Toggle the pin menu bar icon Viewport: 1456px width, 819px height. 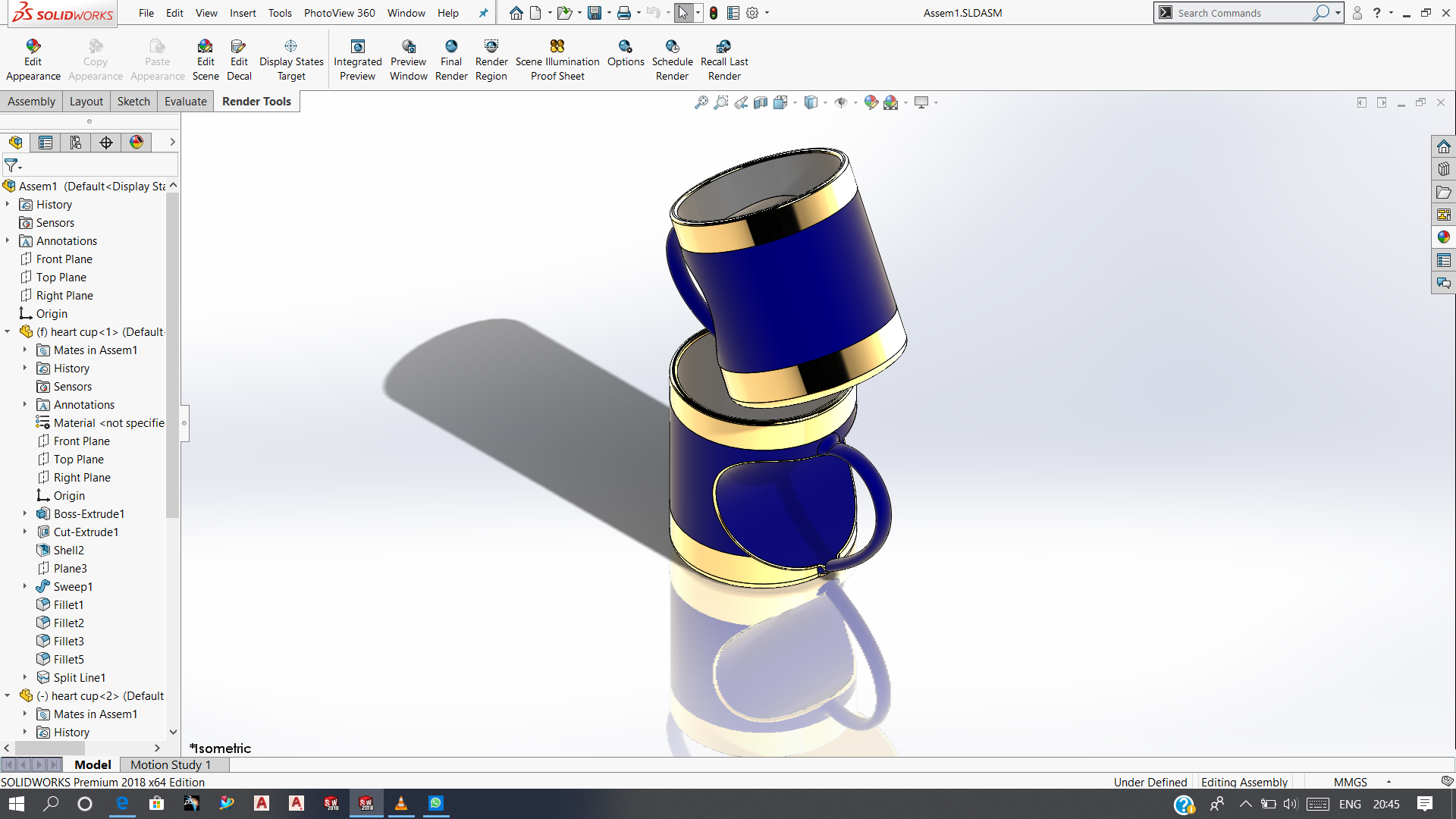[x=483, y=13]
